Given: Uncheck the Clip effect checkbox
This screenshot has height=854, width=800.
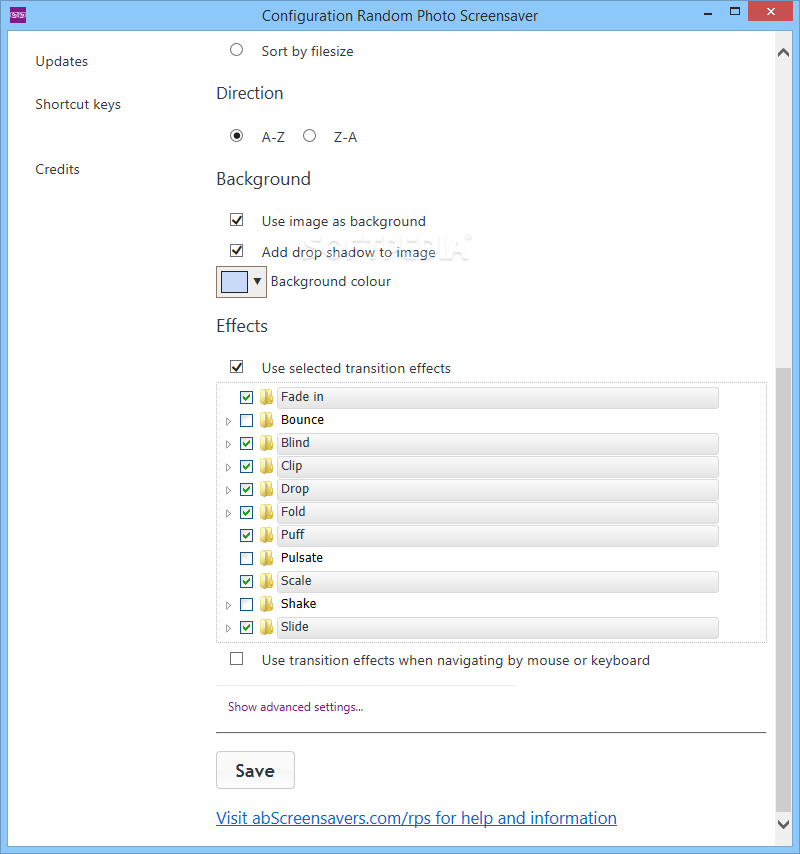Looking at the screenshot, I should [x=246, y=467].
